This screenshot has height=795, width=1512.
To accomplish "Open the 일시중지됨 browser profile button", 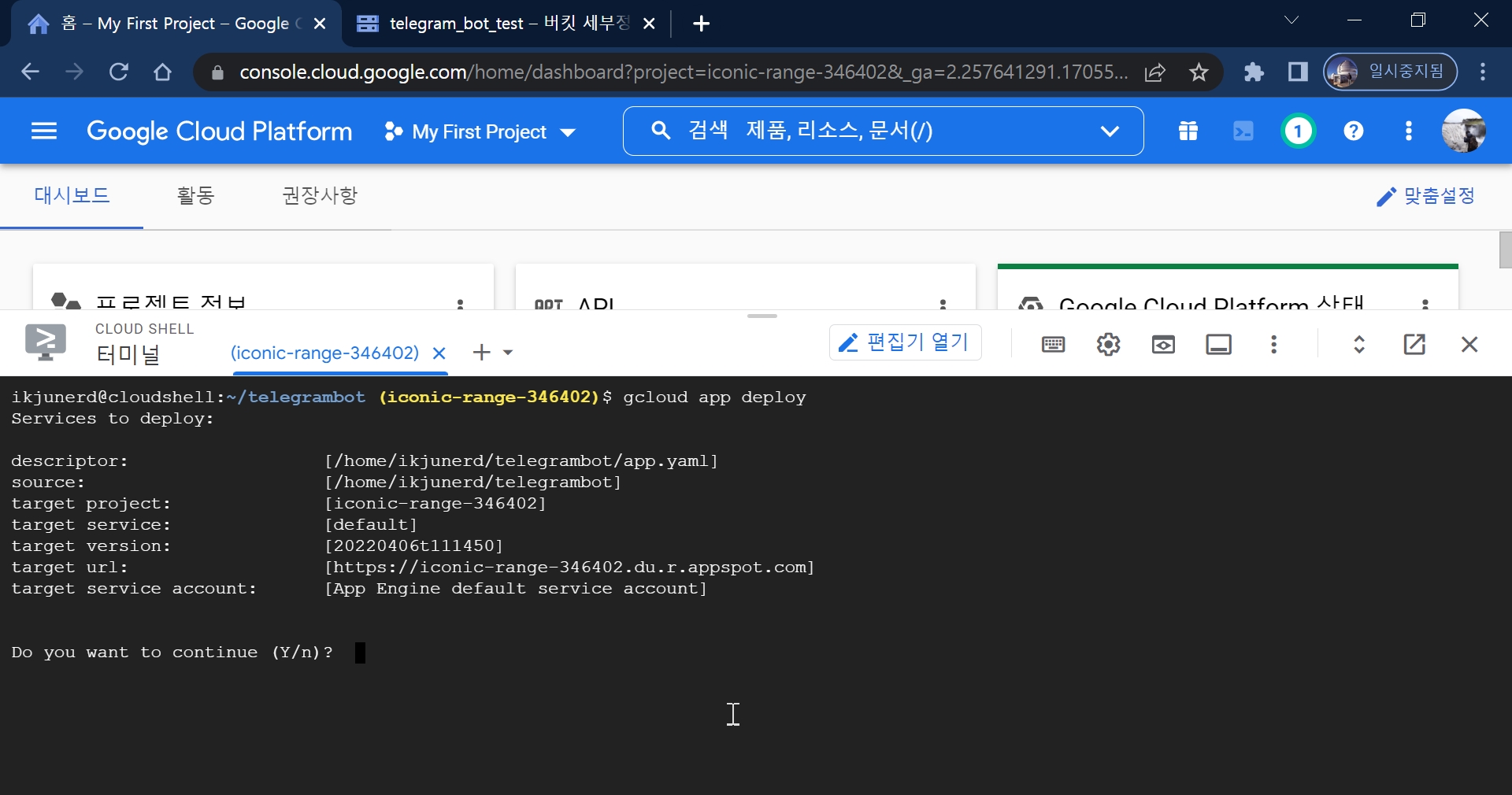I will 1390,72.
